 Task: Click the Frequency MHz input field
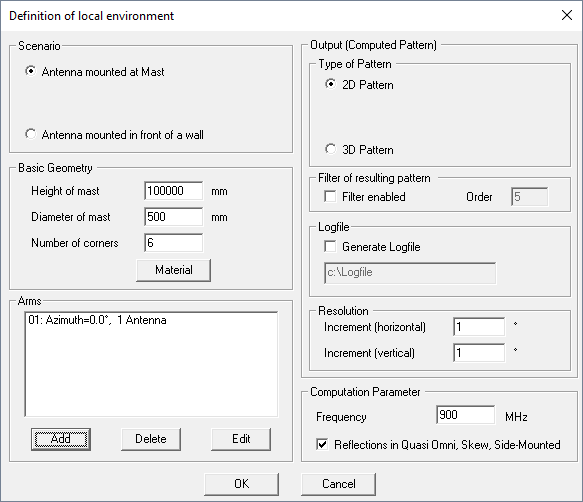click(x=466, y=415)
